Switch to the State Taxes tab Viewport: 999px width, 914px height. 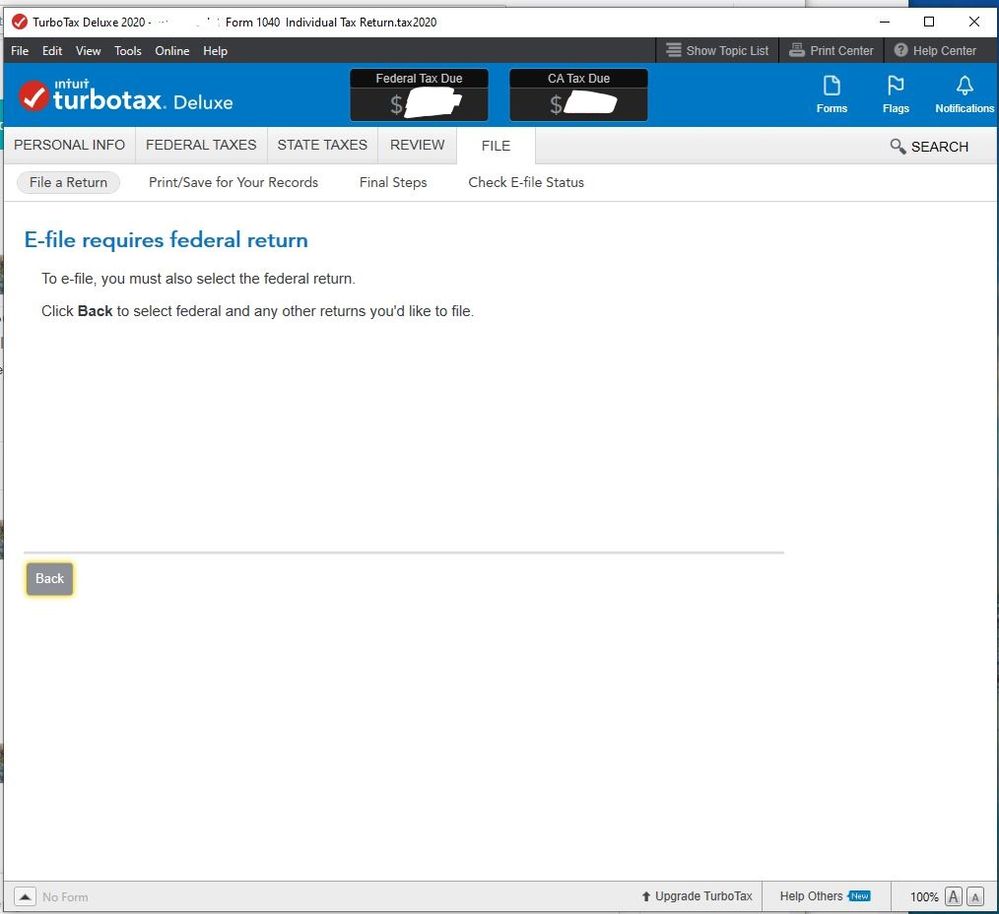pyautogui.click(x=322, y=145)
